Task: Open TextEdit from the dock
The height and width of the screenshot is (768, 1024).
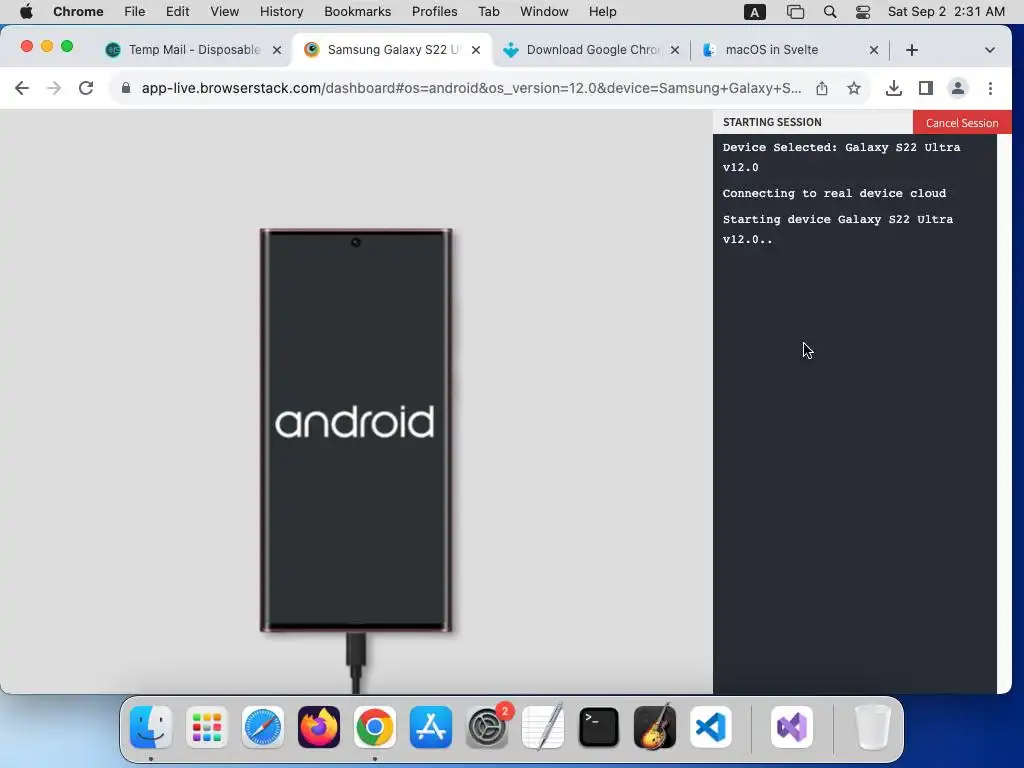Action: [x=543, y=727]
